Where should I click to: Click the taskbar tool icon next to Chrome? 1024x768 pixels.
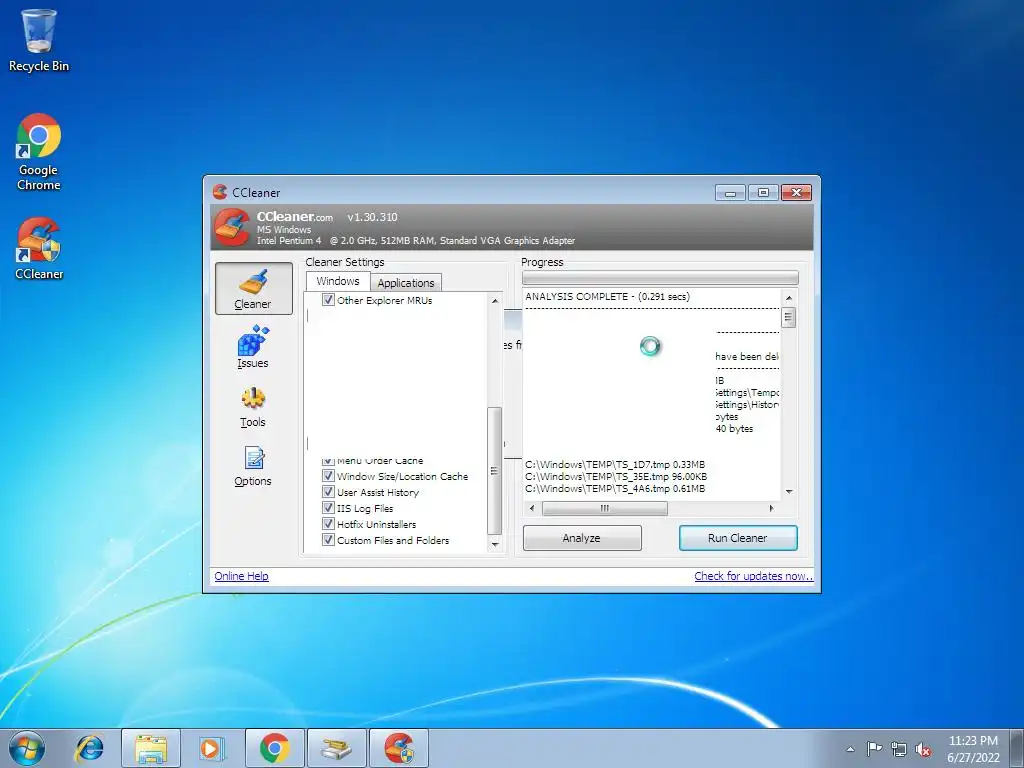coord(336,748)
